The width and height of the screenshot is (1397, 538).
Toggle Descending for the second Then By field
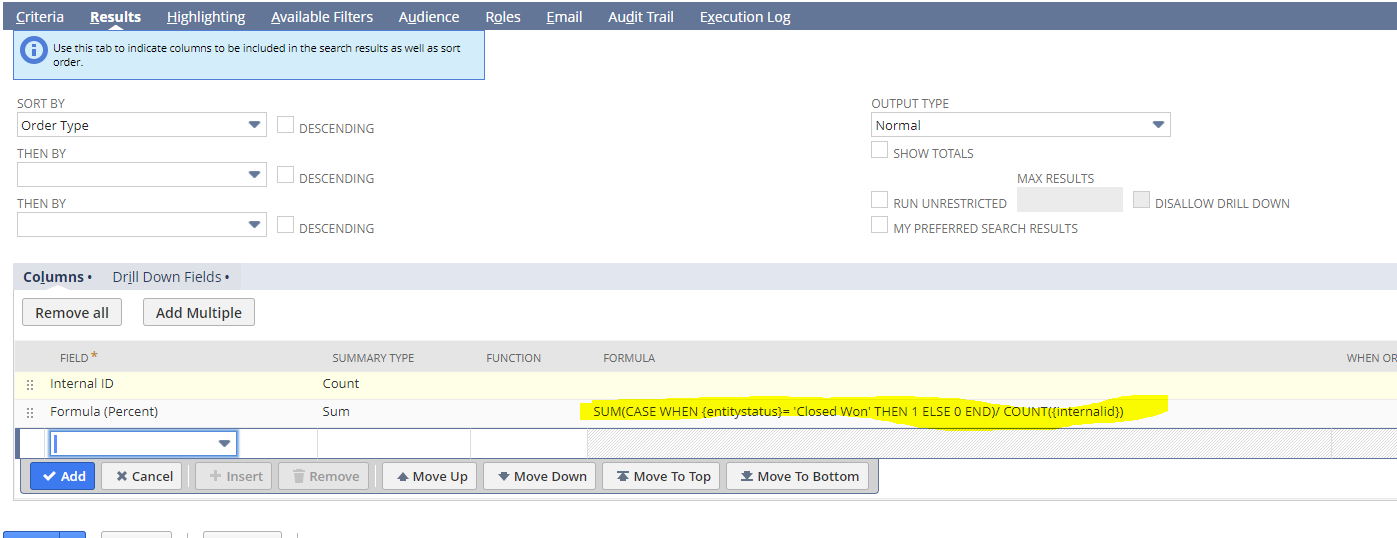point(285,225)
